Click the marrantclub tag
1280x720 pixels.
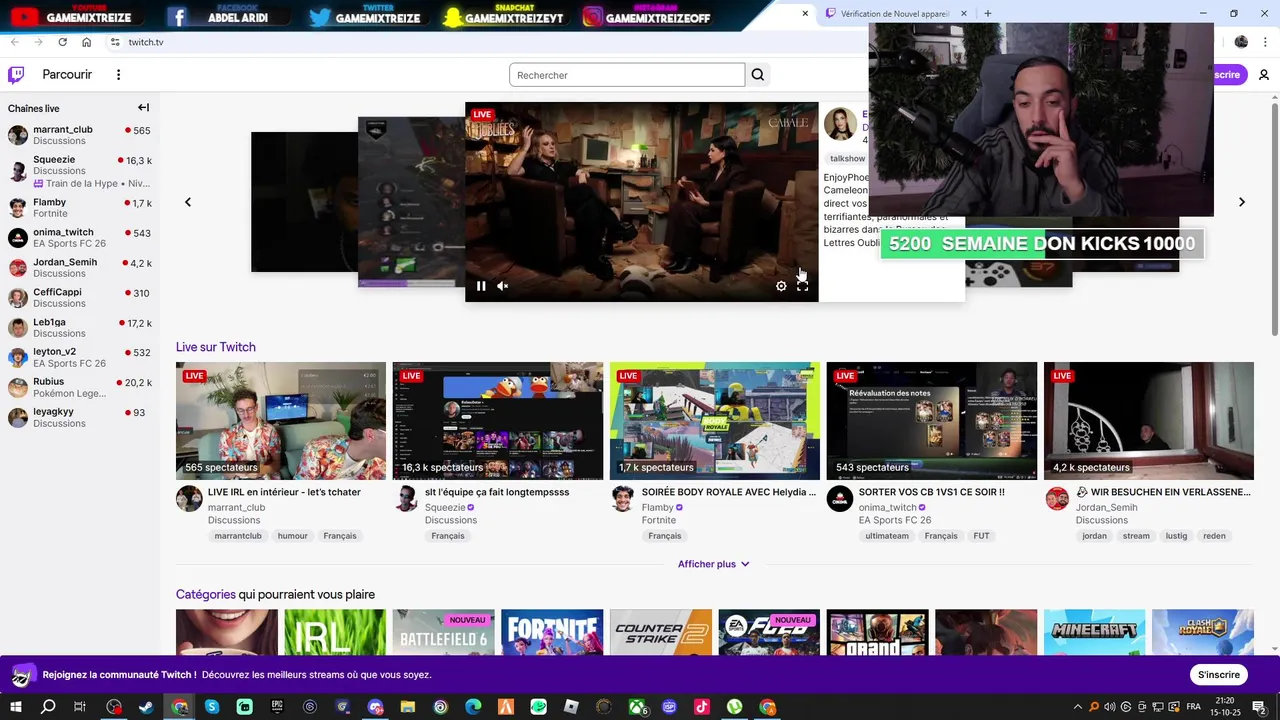238,536
